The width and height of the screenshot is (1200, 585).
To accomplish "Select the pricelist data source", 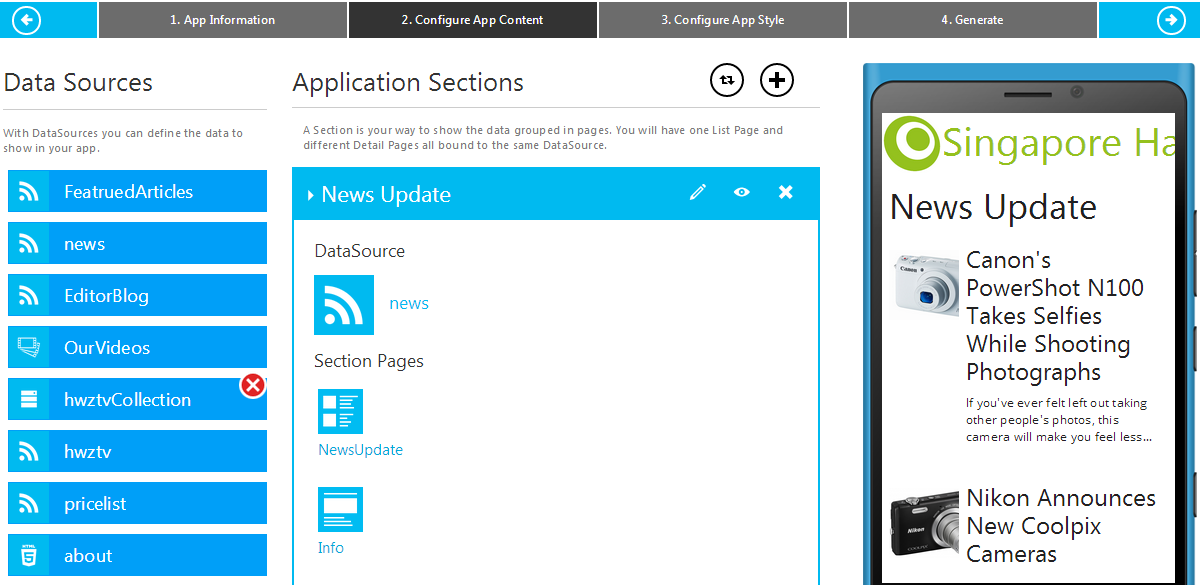I will [137, 503].
